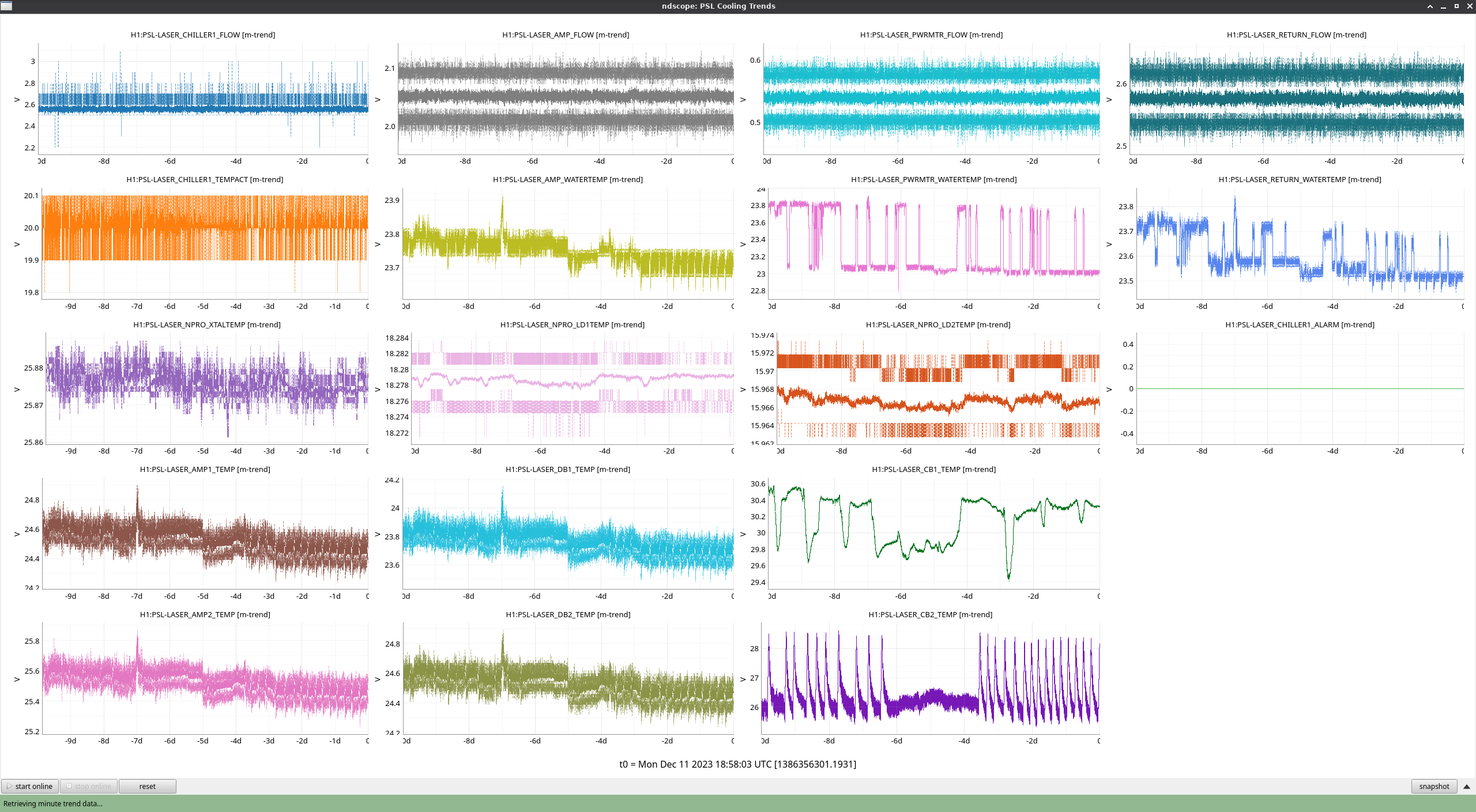Click the window menu icon in title bar corner
1476x812 pixels.
(6, 6)
